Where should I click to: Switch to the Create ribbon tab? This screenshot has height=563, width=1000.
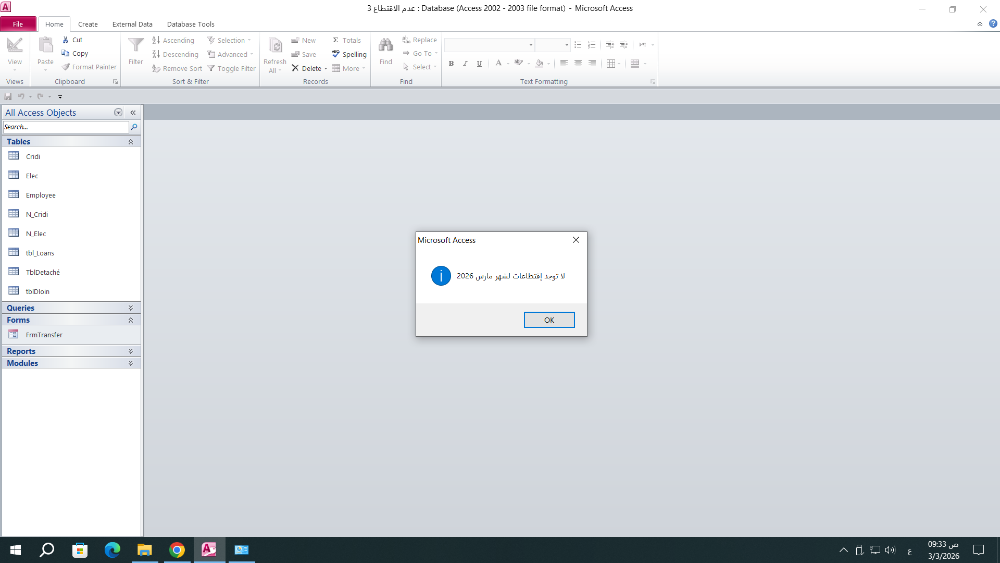pos(88,24)
